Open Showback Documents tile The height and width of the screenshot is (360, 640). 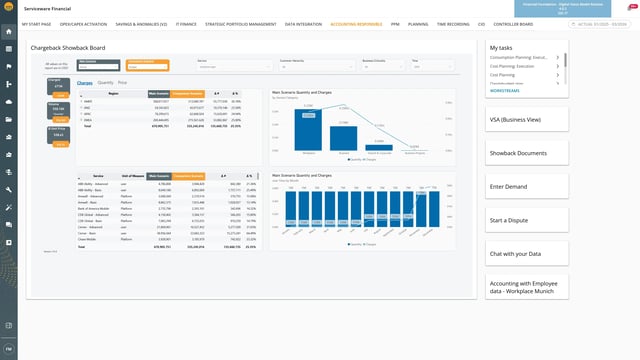[527, 153]
